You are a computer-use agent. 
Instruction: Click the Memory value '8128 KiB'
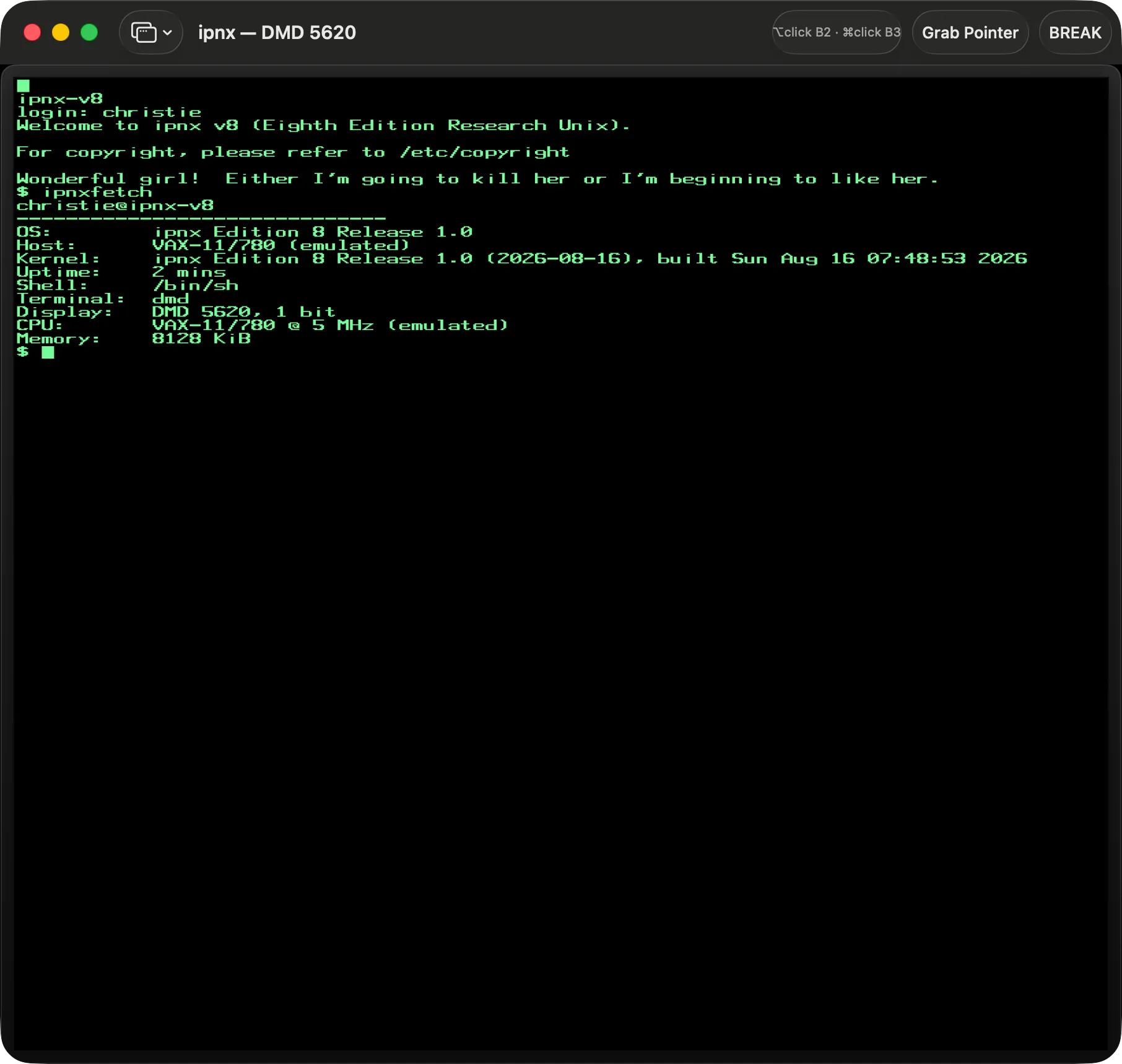click(x=202, y=339)
